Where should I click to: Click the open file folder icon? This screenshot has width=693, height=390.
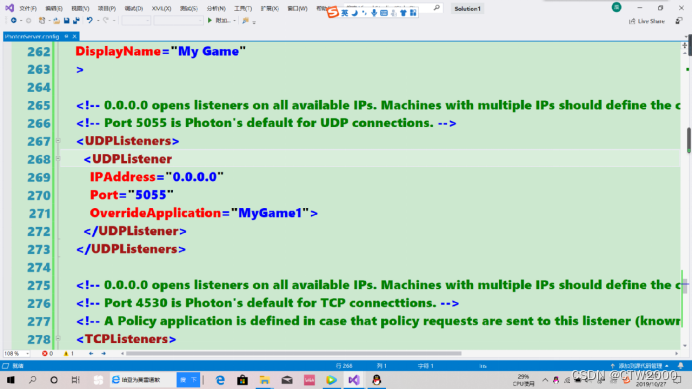tap(56, 20)
